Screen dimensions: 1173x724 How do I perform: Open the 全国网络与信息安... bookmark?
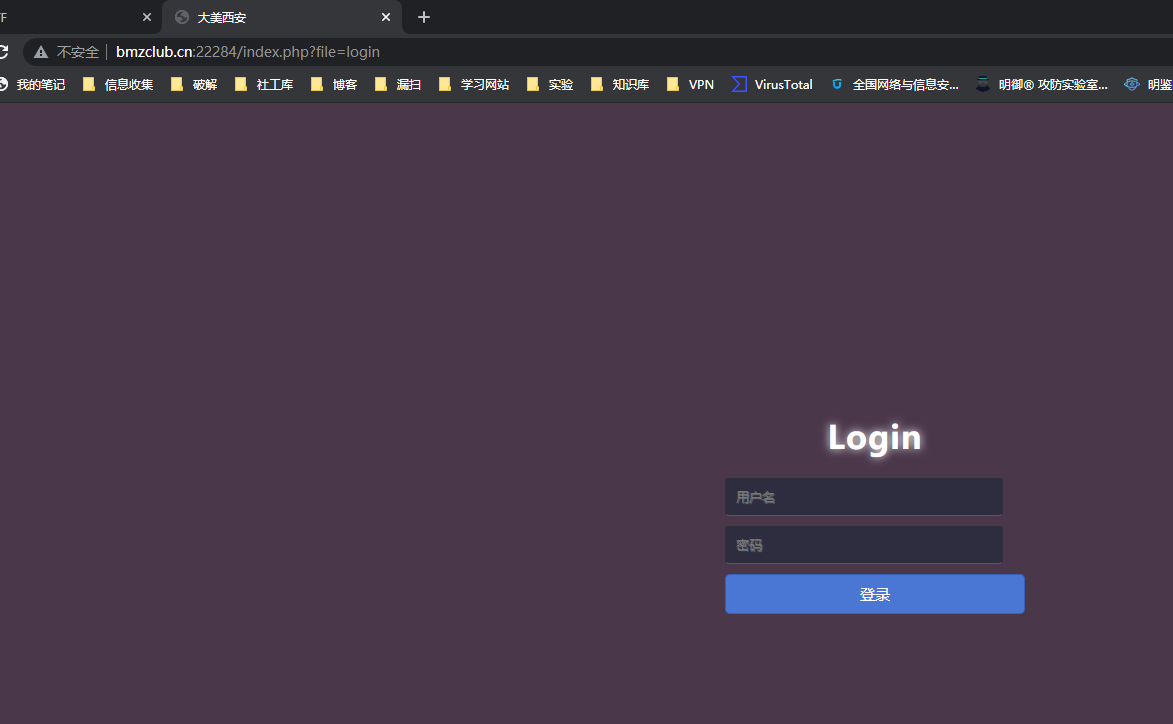(895, 85)
